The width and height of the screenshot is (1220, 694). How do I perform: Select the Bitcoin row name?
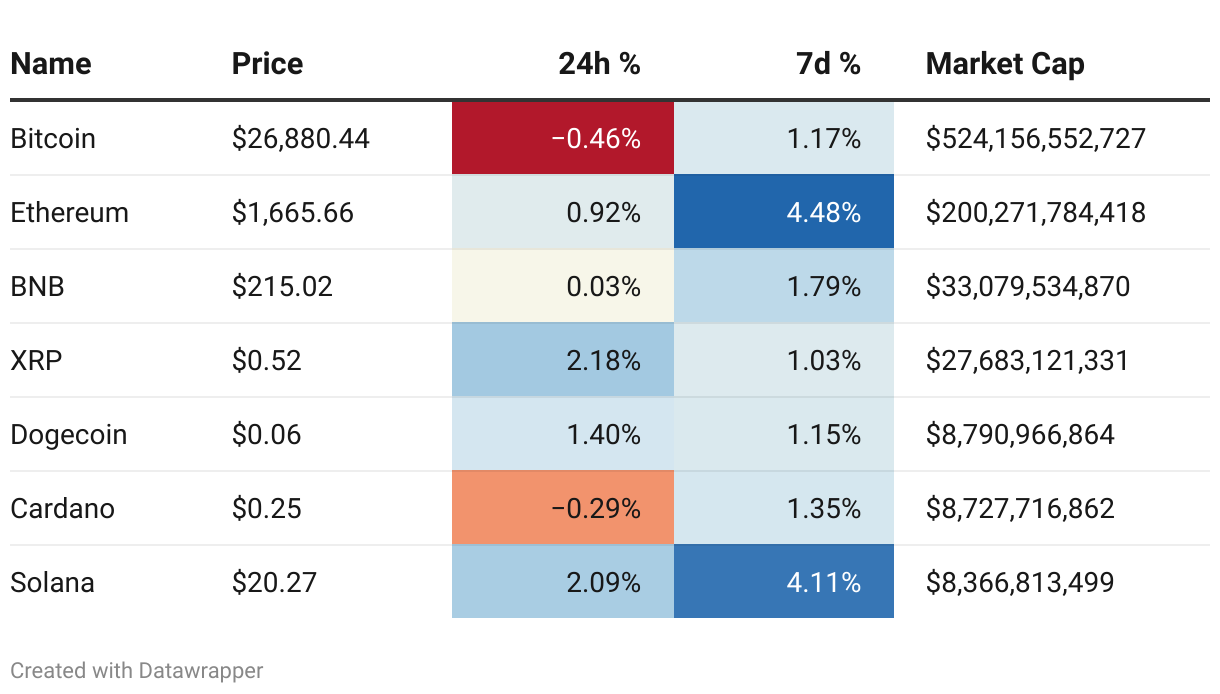[53, 138]
